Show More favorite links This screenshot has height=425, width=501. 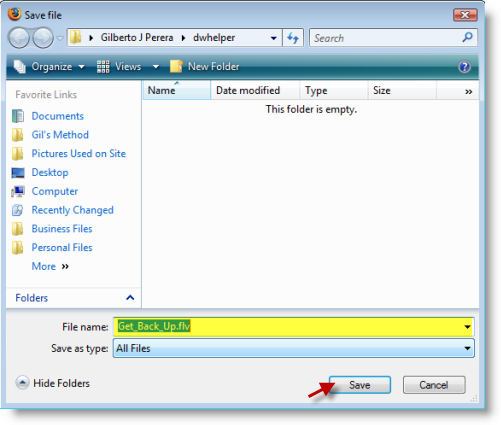tap(50, 266)
